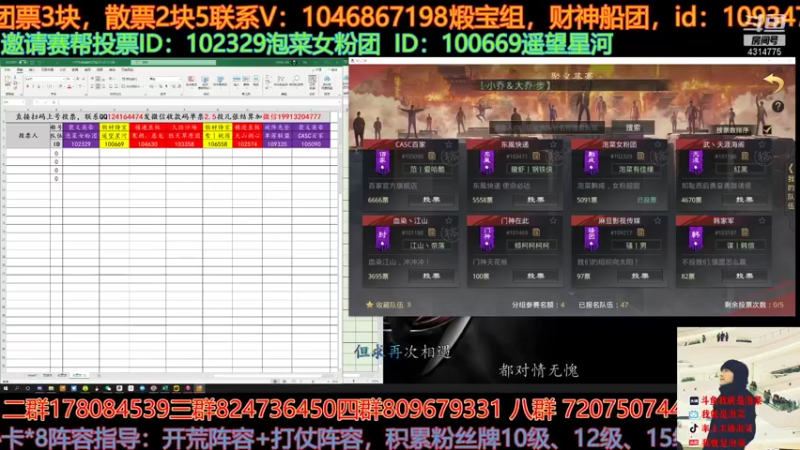The height and width of the screenshot is (450, 800).
Task: Copy the 门神在此 team ID icon
Action: pyautogui.click(x=536, y=232)
